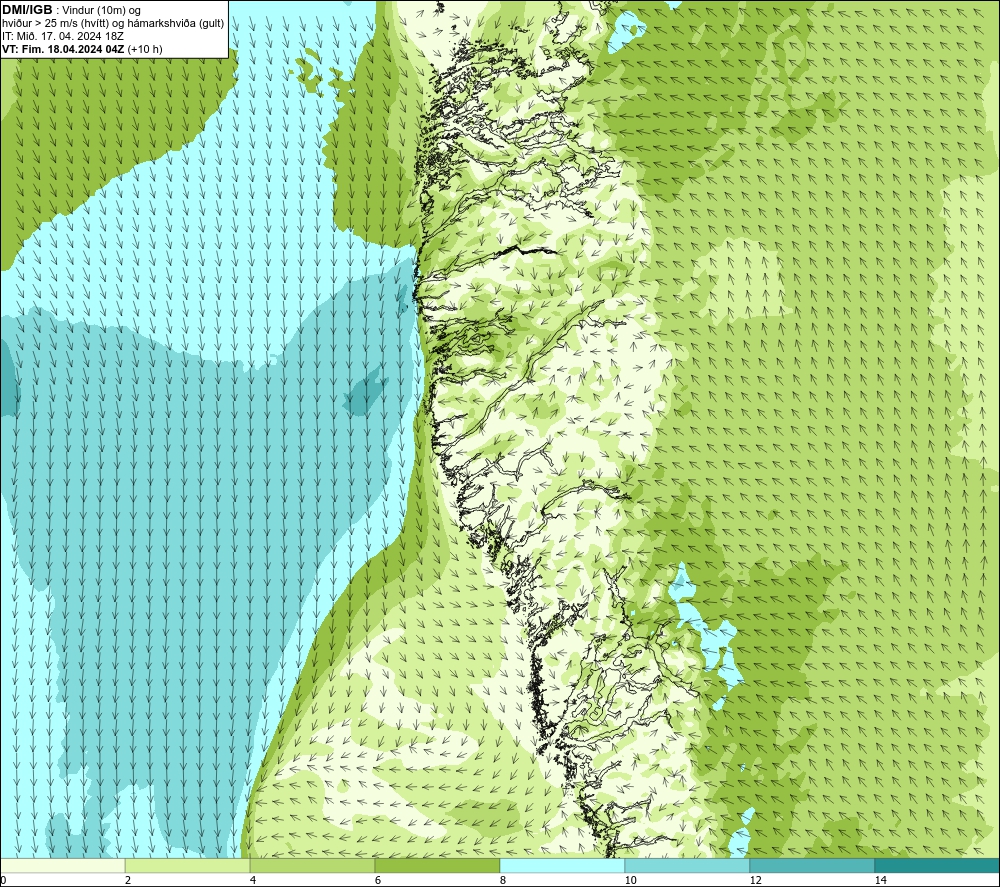Click the 0–2 m/s palest color swatch
The height and width of the screenshot is (887, 1000).
coord(62,865)
